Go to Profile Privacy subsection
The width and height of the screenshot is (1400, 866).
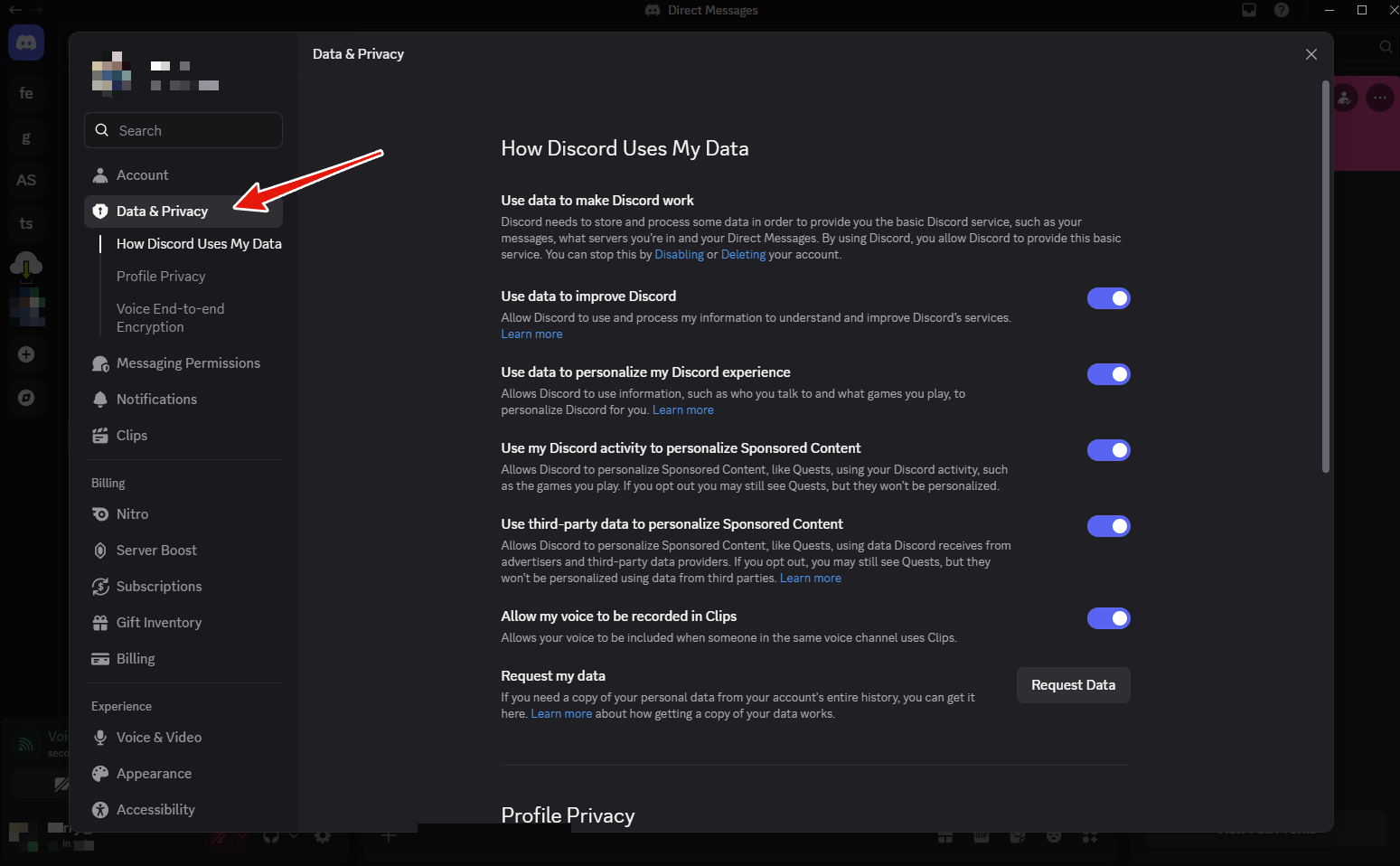161,277
